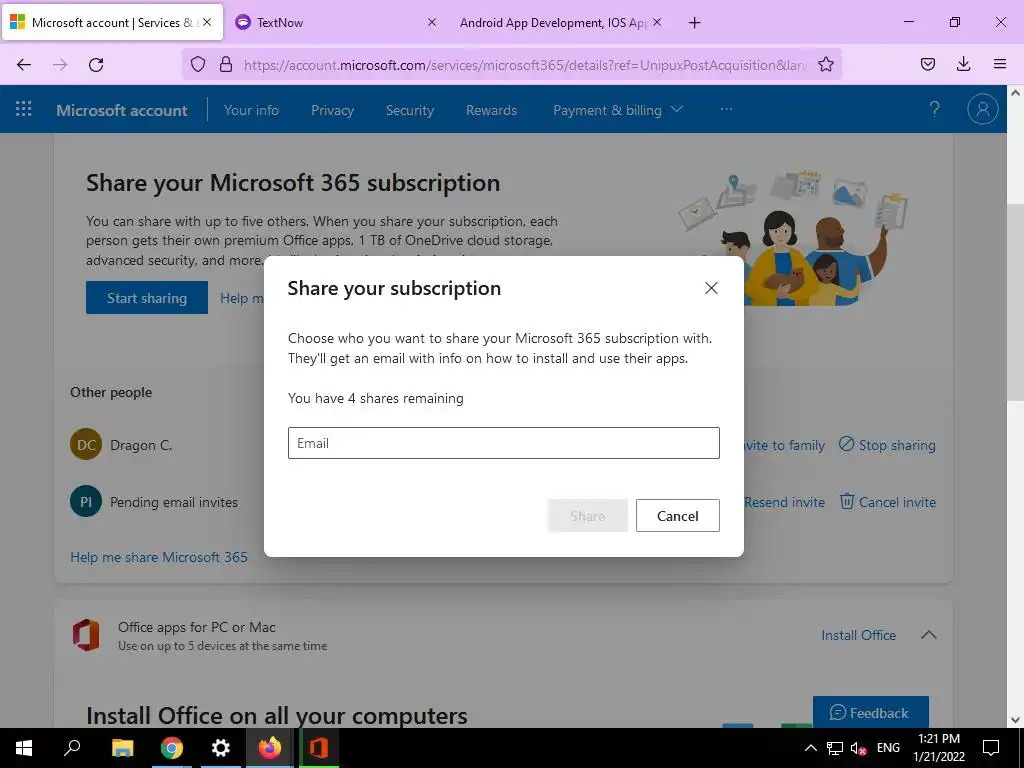Open the Your info page
Image resolution: width=1024 pixels, height=768 pixels.
tap(251, 110)
